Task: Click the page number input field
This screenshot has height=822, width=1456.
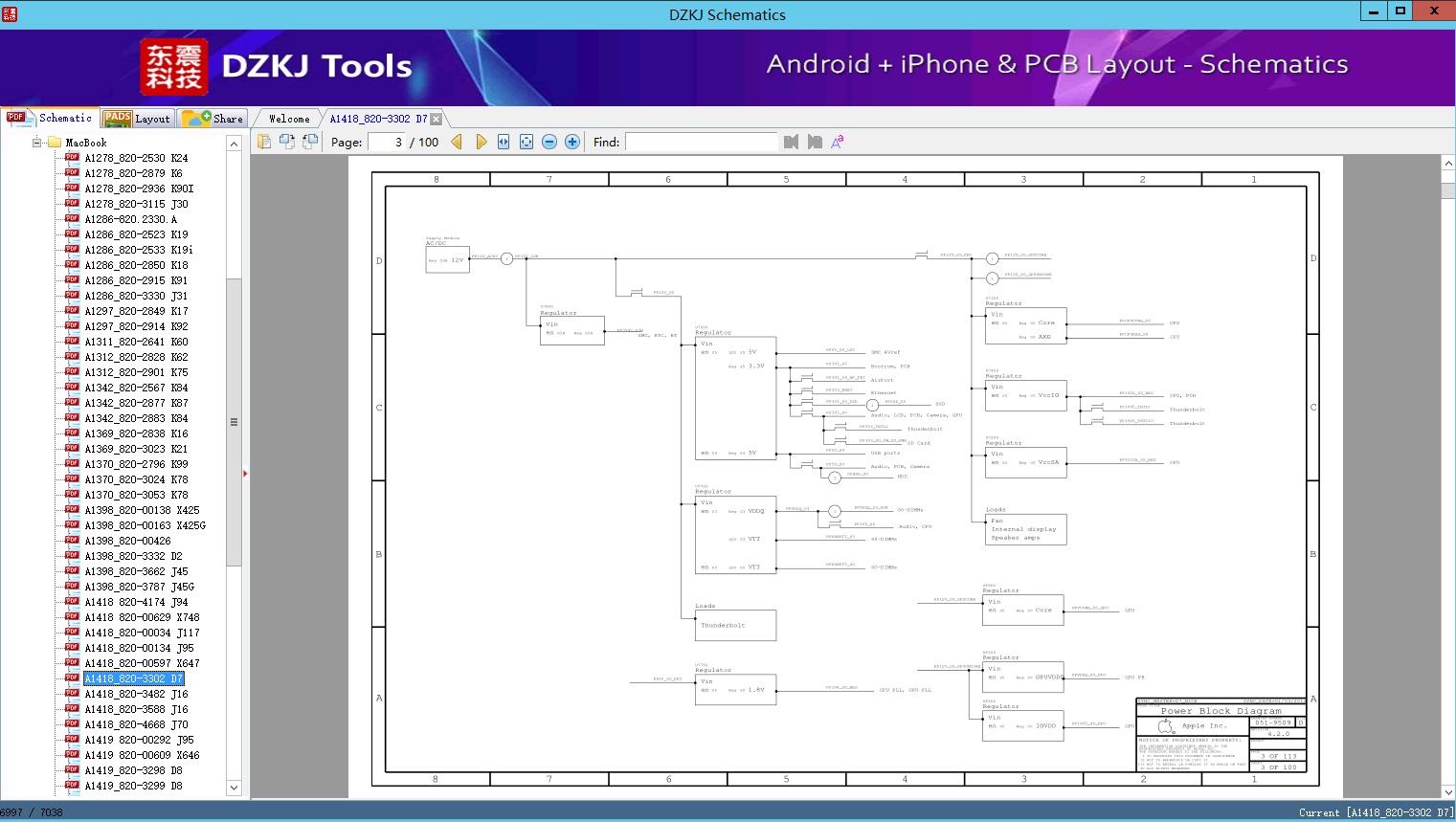Action: click(x=387, y=142)
